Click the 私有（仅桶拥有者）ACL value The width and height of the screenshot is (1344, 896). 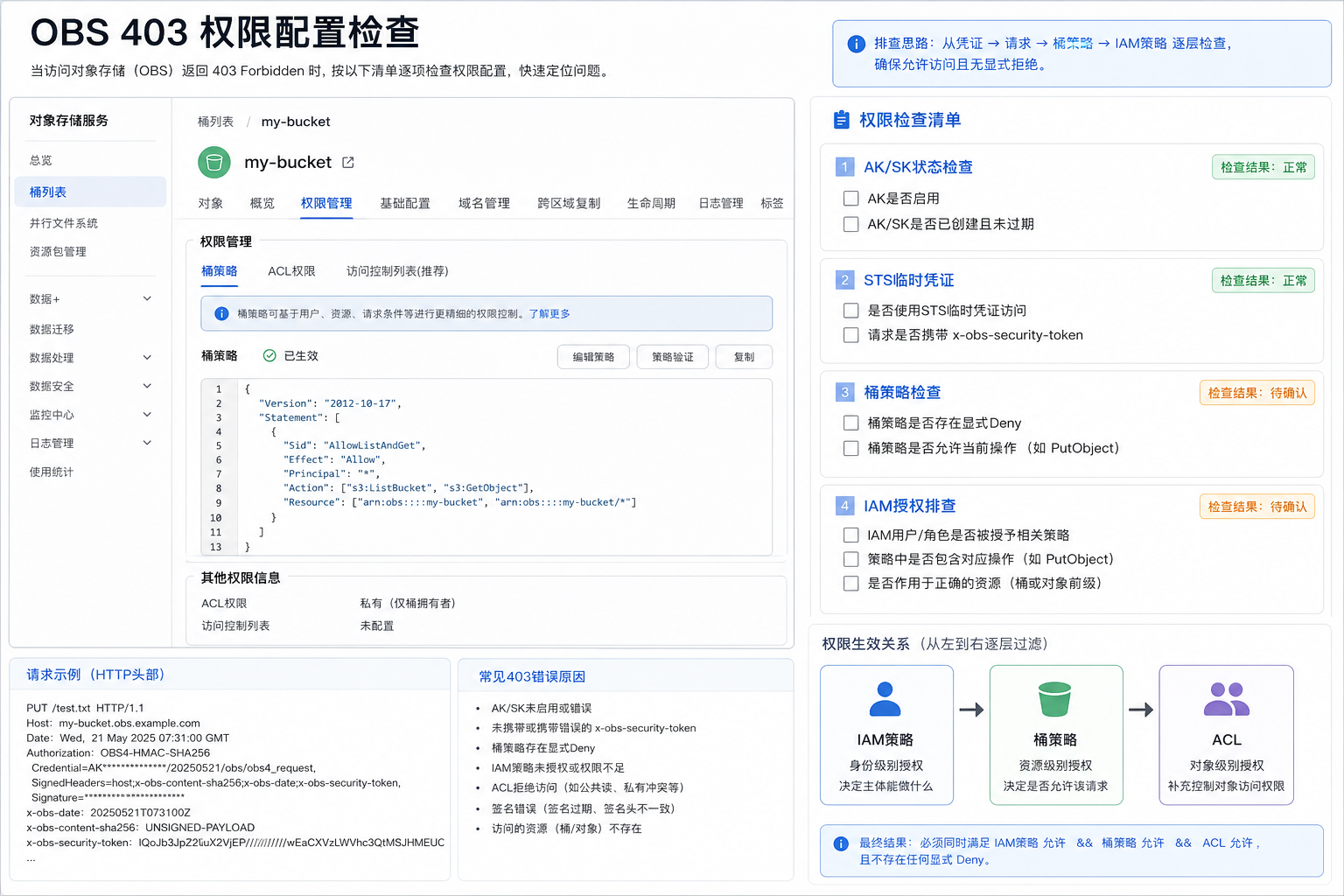[408, 604]
